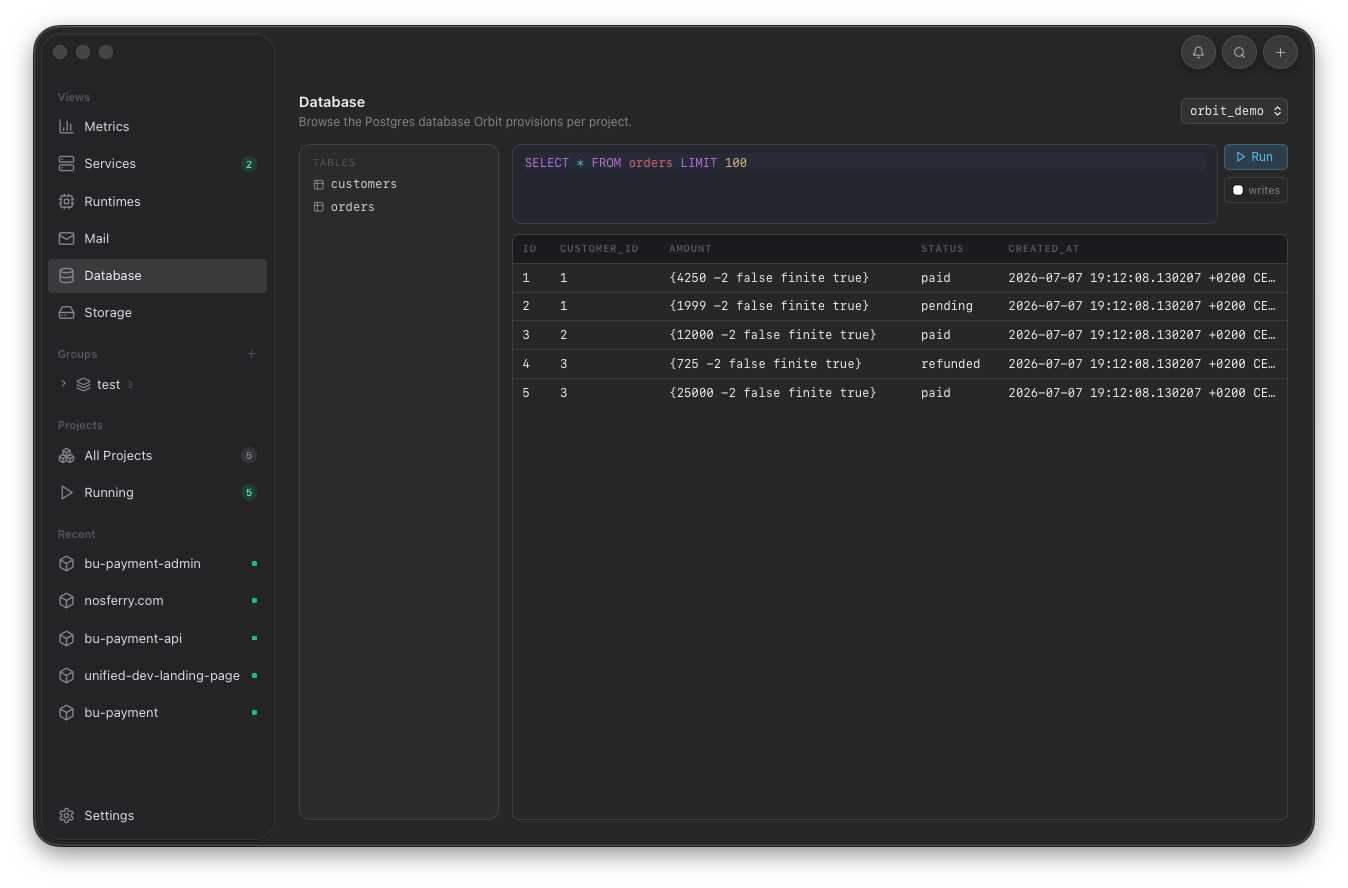
Task: Click the Storage drive icon
Action: (x=66, y=313)
